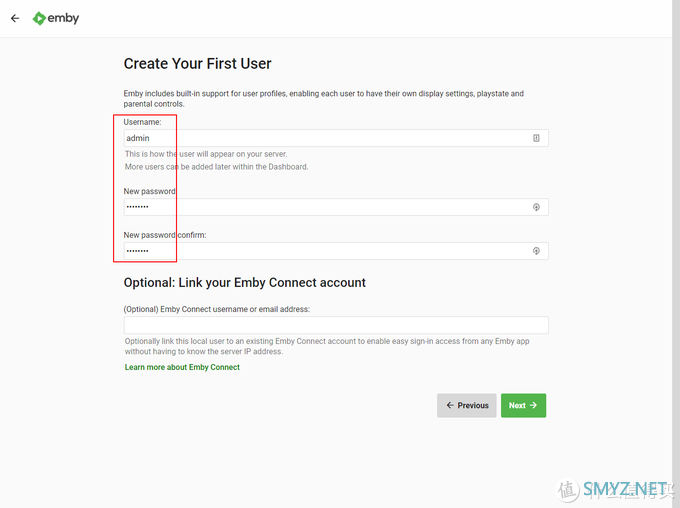Focus the Emby Connect username or email field
Viewport: 680px width, 508px height.
click(x=336, y=325)
